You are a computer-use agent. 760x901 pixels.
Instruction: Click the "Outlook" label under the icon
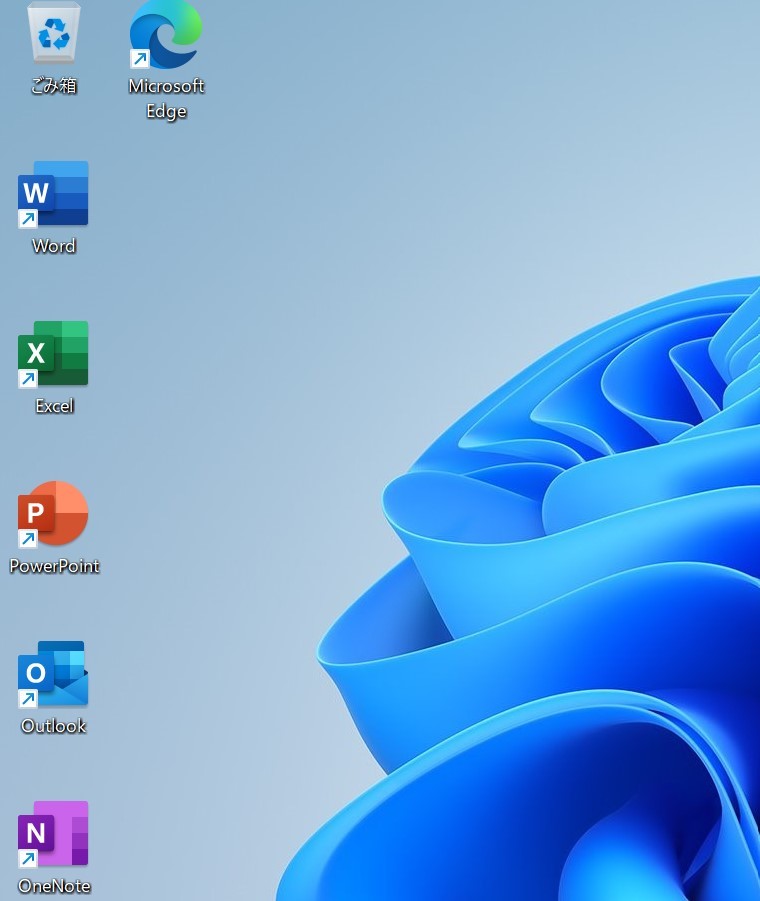[x=53, y=726]
